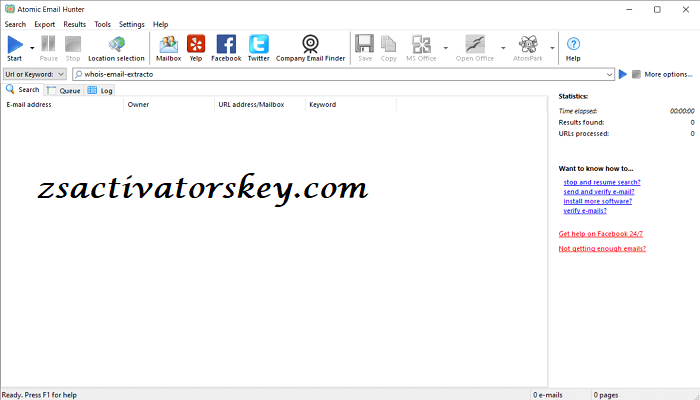700x400 pixels.
Task: Sort by Owner column header
Action: point(169,104)
